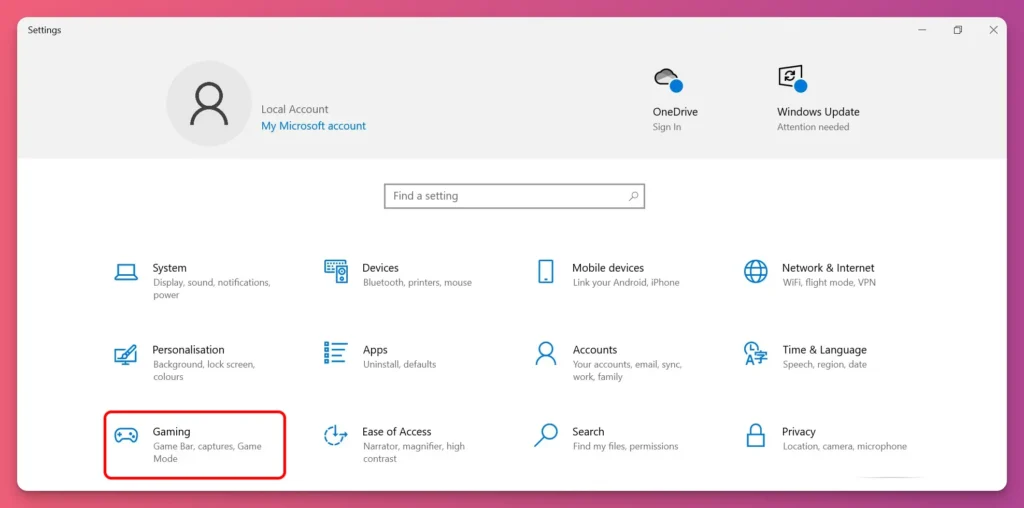Open the Personalisation category title
This screenshot has height=508, width=1024.
pos(189,350)
